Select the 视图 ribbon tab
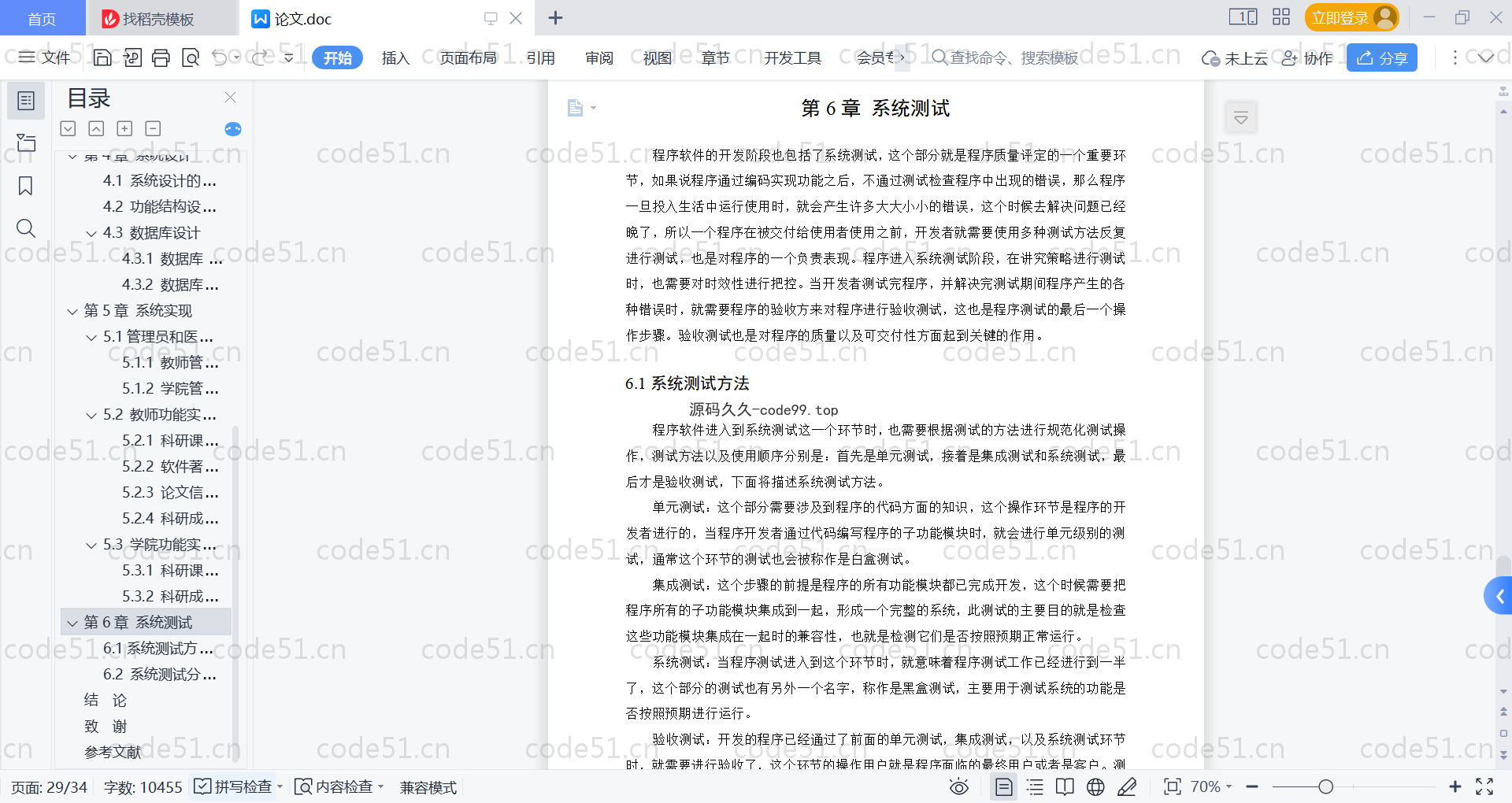Image resolution: width=1512 pixels, height=803 pixels. click(x=658, y=57)
